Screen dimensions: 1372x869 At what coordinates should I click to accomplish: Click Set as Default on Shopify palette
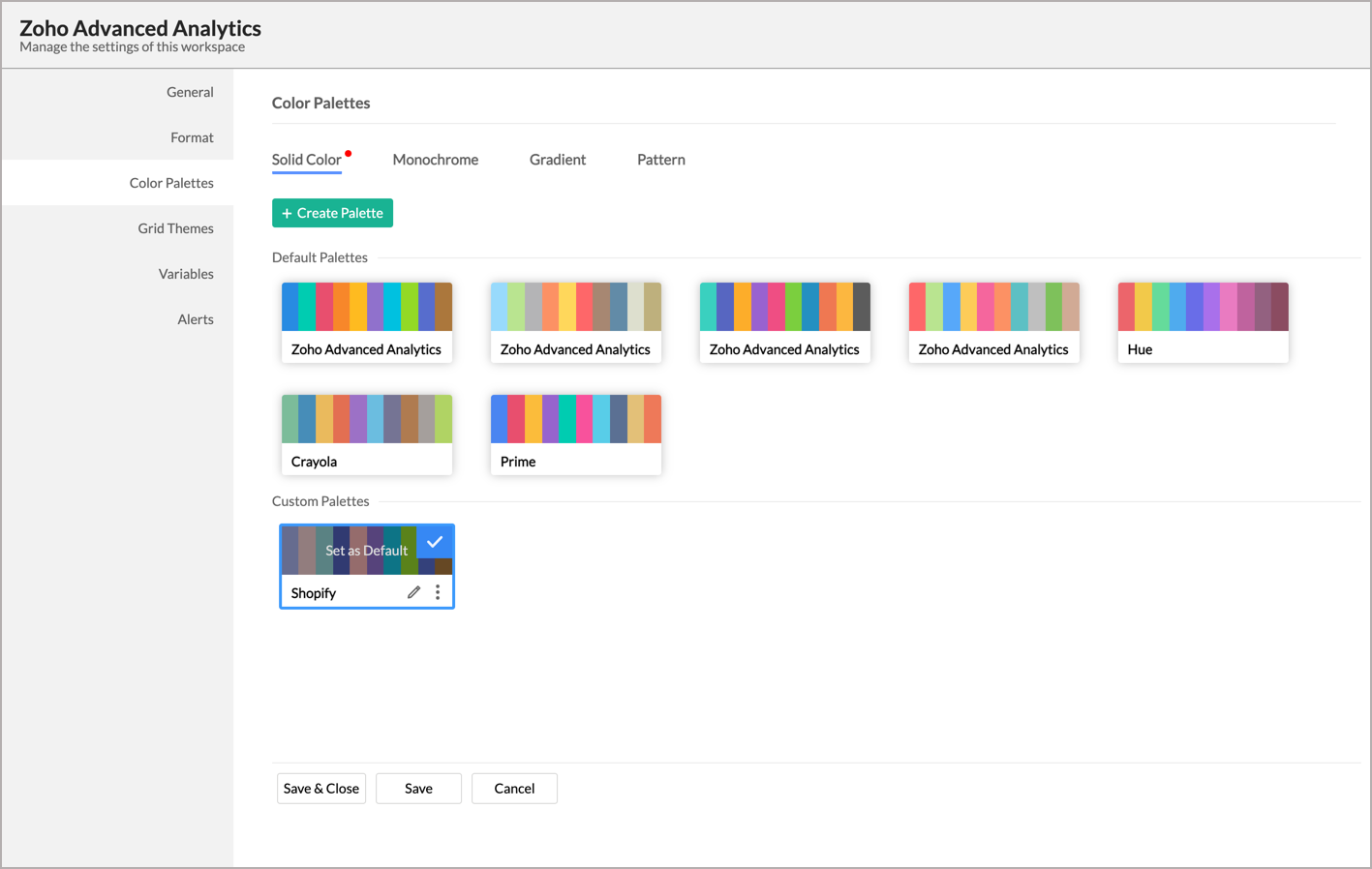(365, 551)
